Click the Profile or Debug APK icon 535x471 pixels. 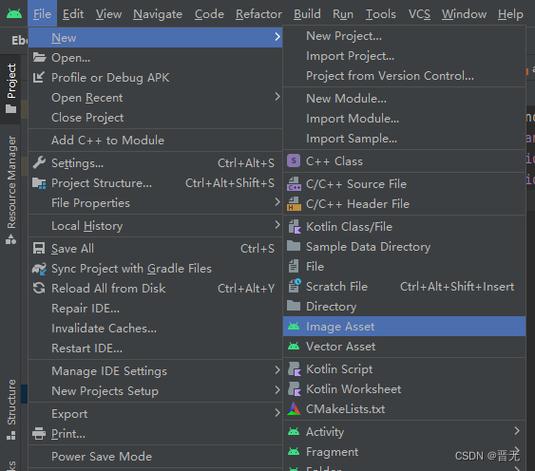click(39, 77)
